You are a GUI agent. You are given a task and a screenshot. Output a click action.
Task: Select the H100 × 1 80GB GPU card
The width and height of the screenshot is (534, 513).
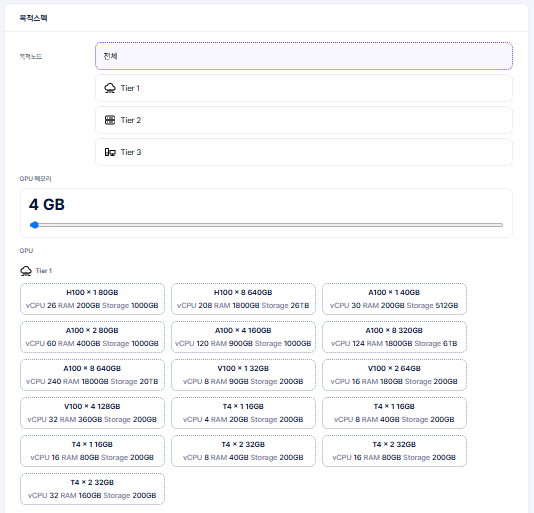(92, 299)
